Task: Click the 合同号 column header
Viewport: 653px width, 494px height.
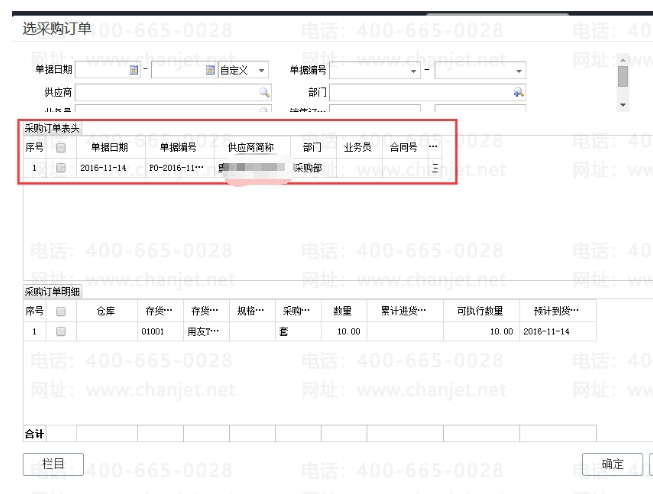Action: point(404,147)
